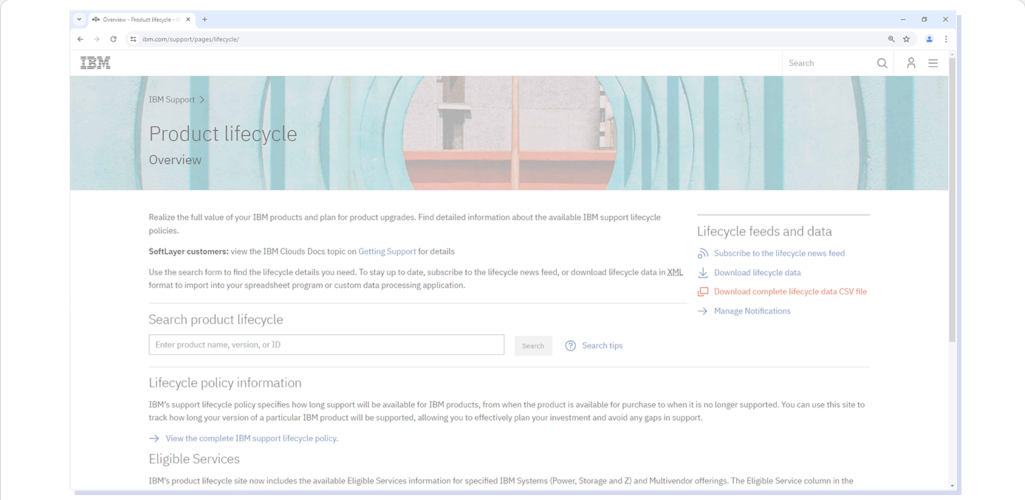Image resolution: width=1025 pixels, height=500 pixels.
Task: Click the IBM header Search field
Action: [829, 63]
